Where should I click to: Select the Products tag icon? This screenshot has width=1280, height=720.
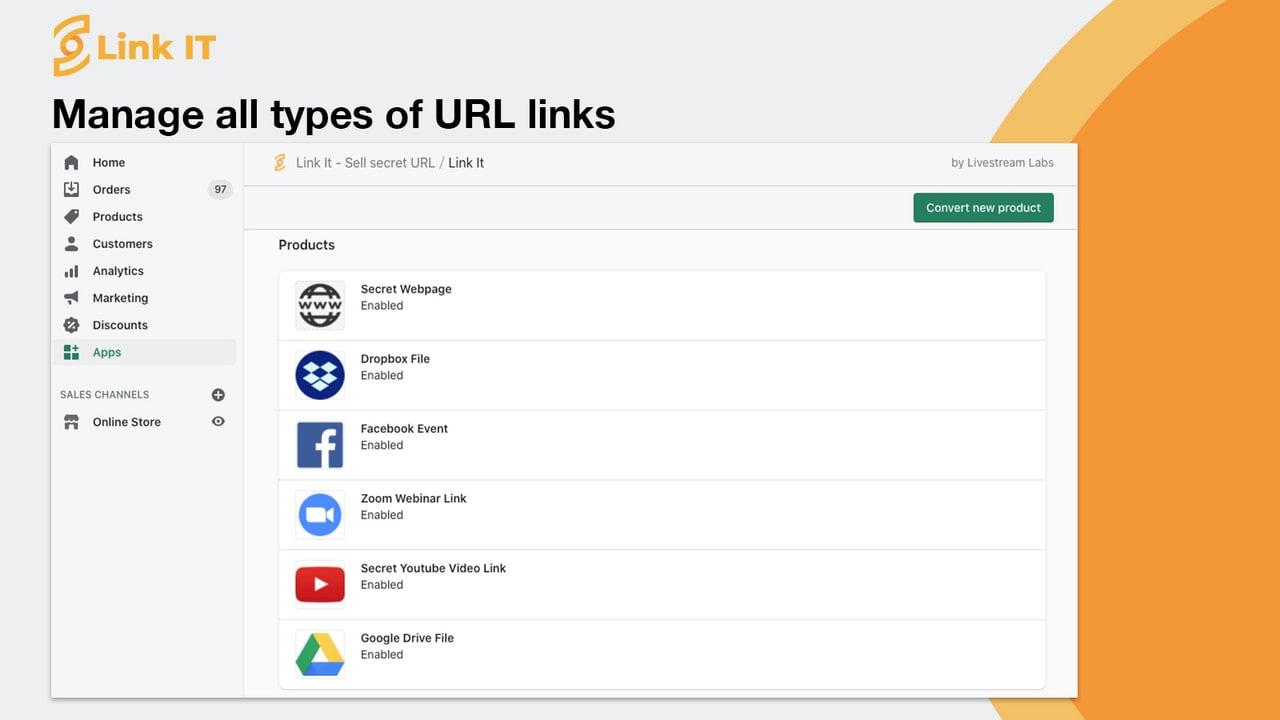tap(71, 216)
